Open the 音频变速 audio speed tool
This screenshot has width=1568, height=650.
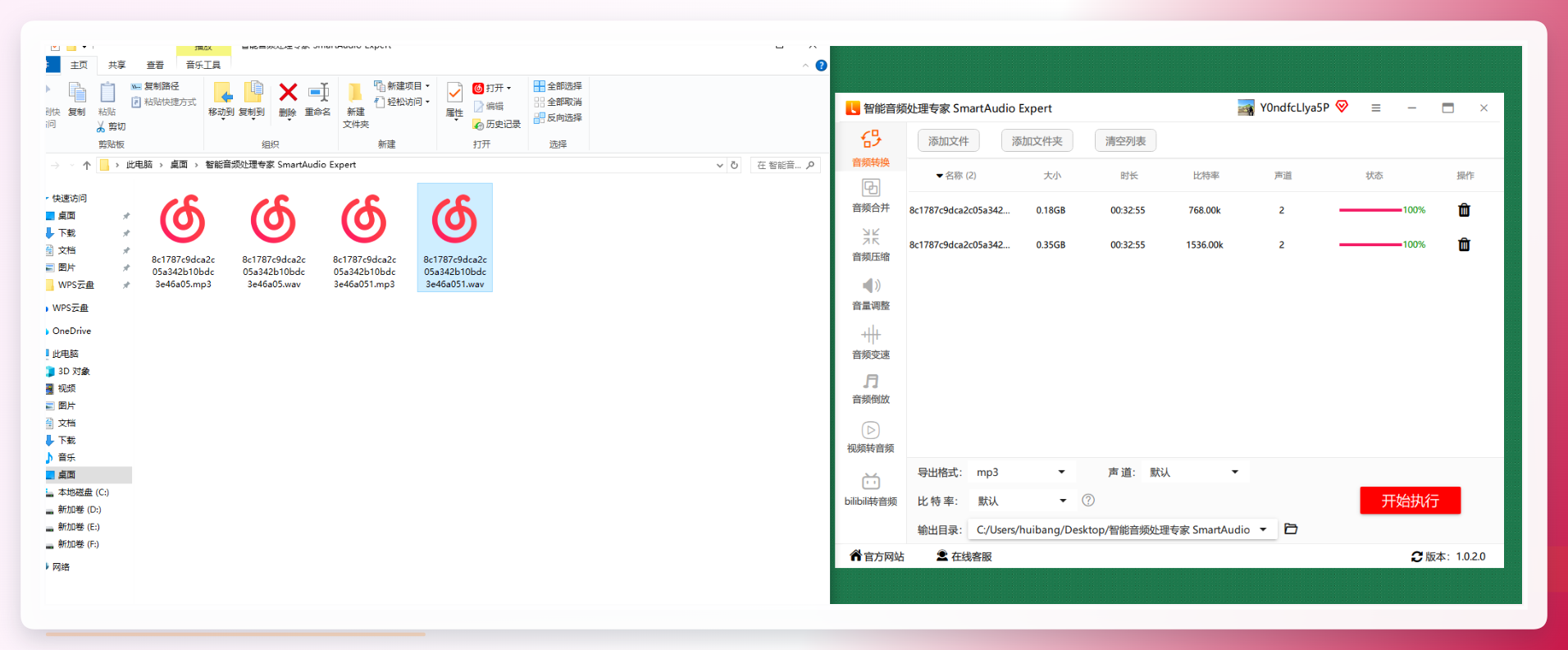[870, 343]
